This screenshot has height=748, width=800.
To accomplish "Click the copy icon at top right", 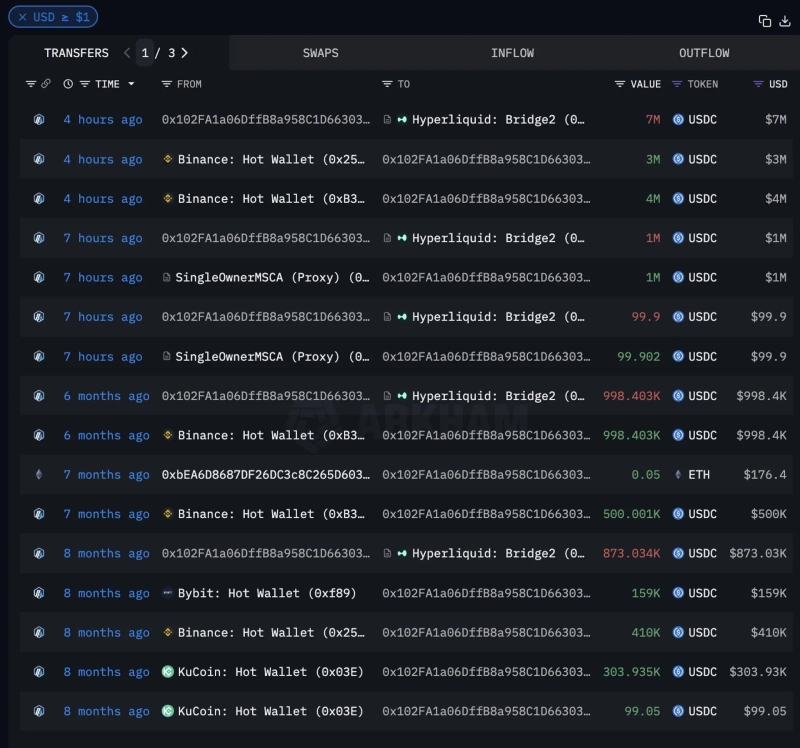I will (764, 21).
